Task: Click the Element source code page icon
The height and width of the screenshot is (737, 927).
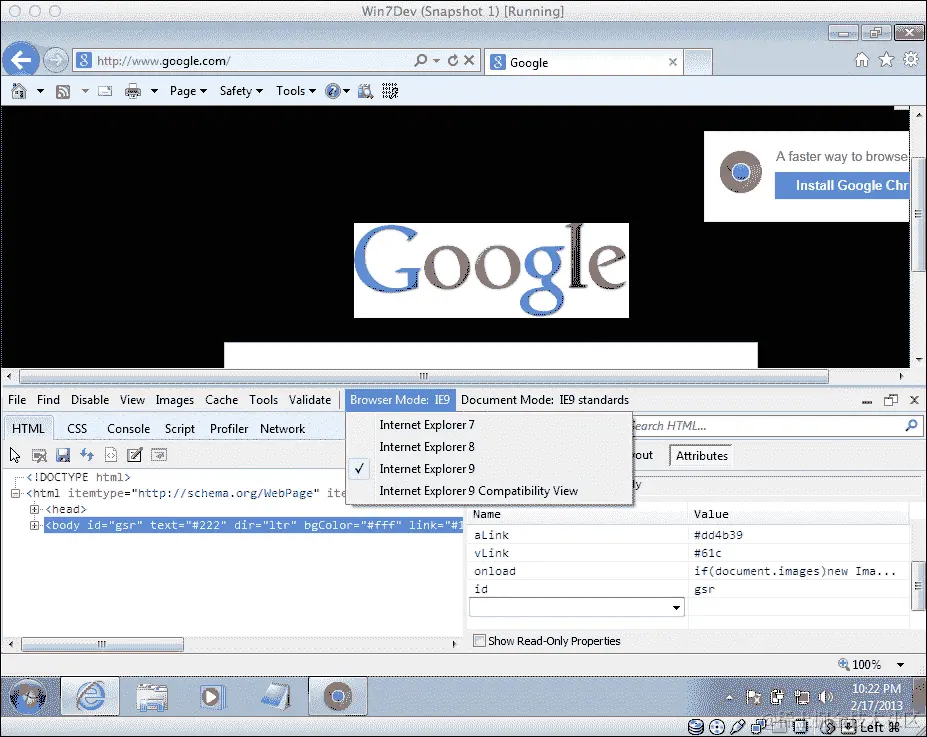Action: (111, 455)
